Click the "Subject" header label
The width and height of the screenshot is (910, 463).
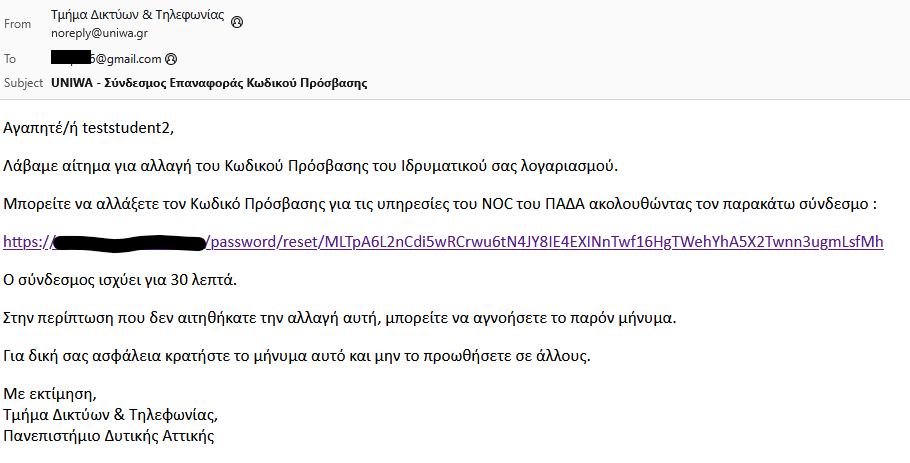[x=24, y=83]
